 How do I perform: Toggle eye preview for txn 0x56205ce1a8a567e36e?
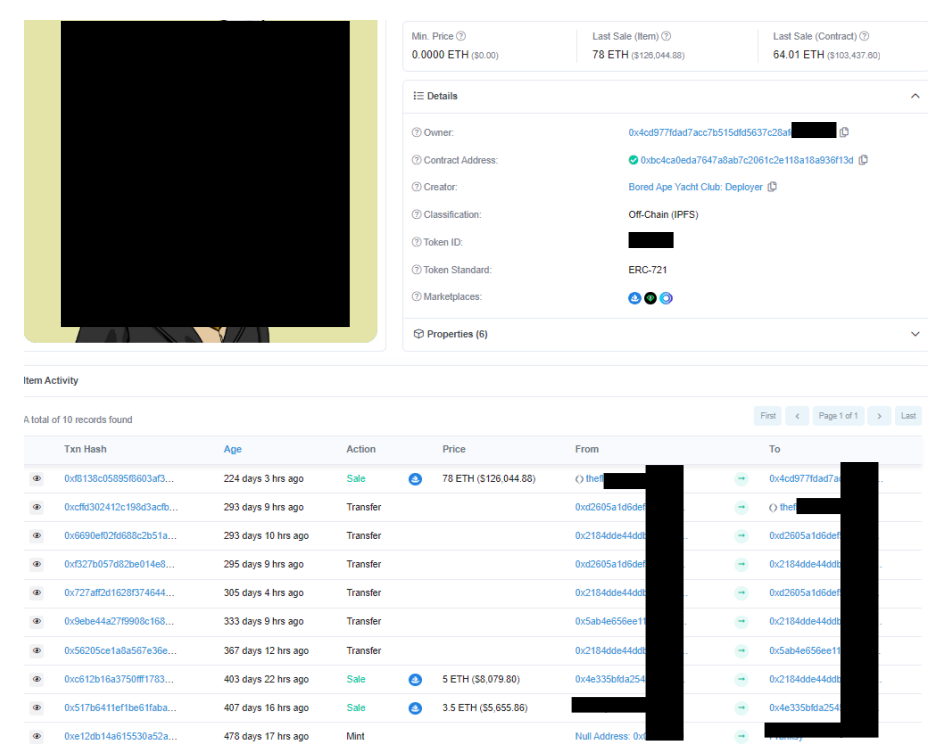pos(37,651)
